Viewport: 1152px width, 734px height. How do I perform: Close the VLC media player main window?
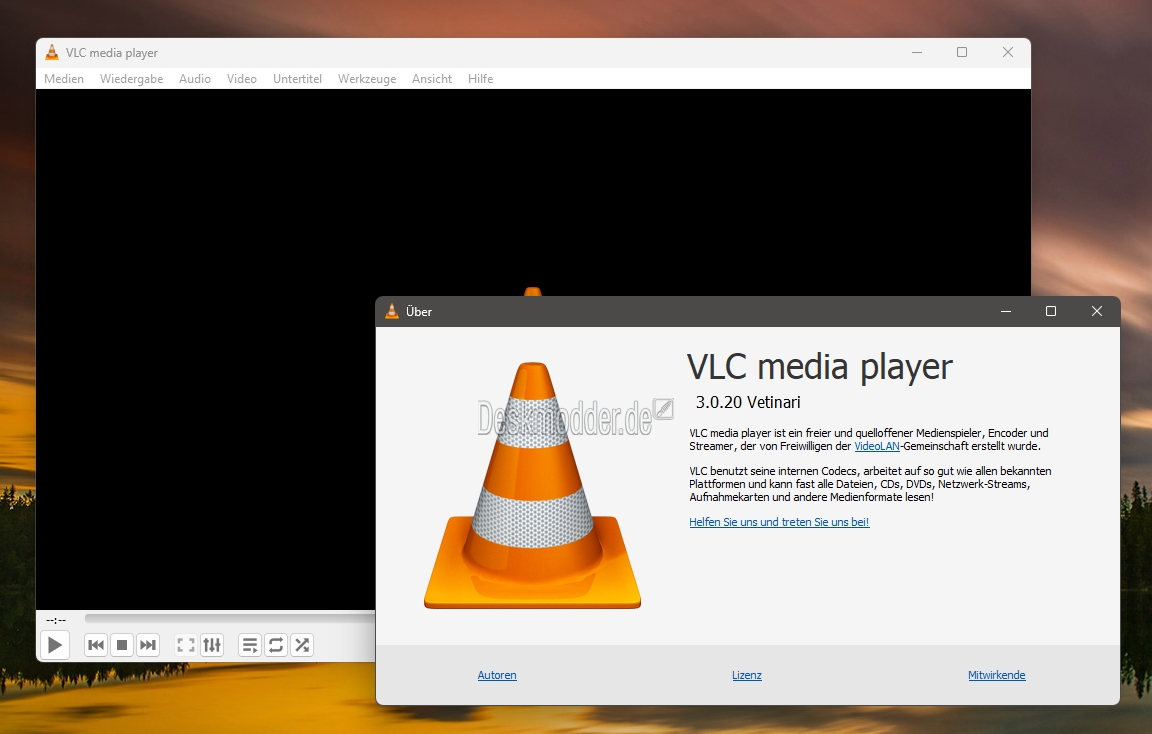point(1008,52)
